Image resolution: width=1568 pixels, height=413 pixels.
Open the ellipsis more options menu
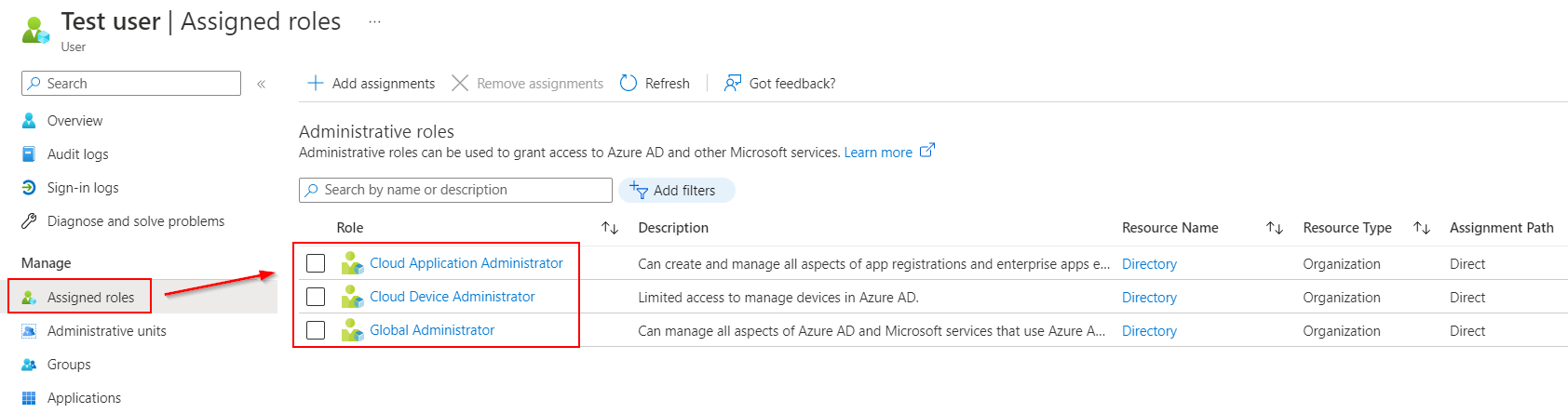coord(374,22)
